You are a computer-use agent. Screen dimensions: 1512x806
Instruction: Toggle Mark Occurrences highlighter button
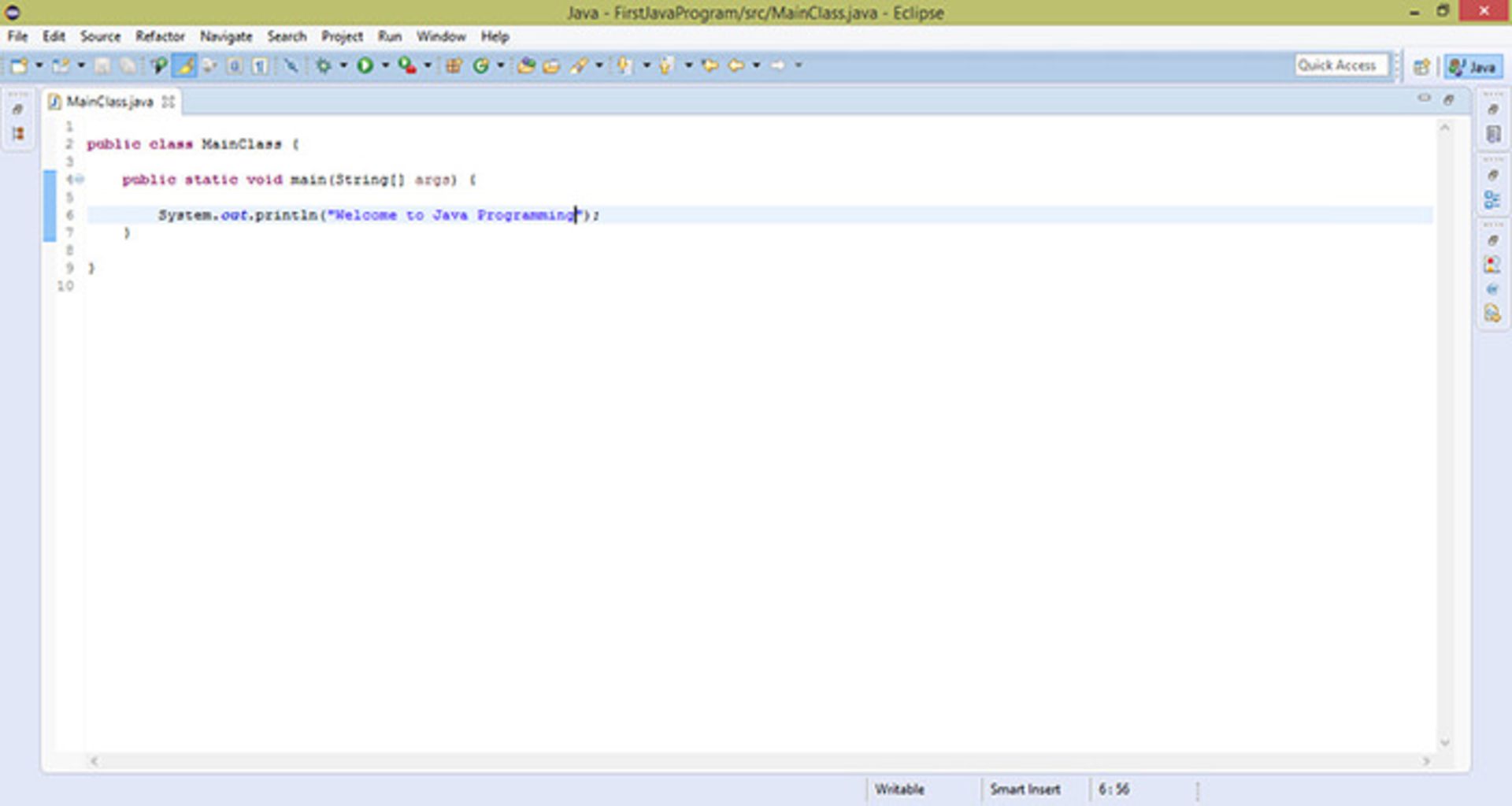click(184, 65)
